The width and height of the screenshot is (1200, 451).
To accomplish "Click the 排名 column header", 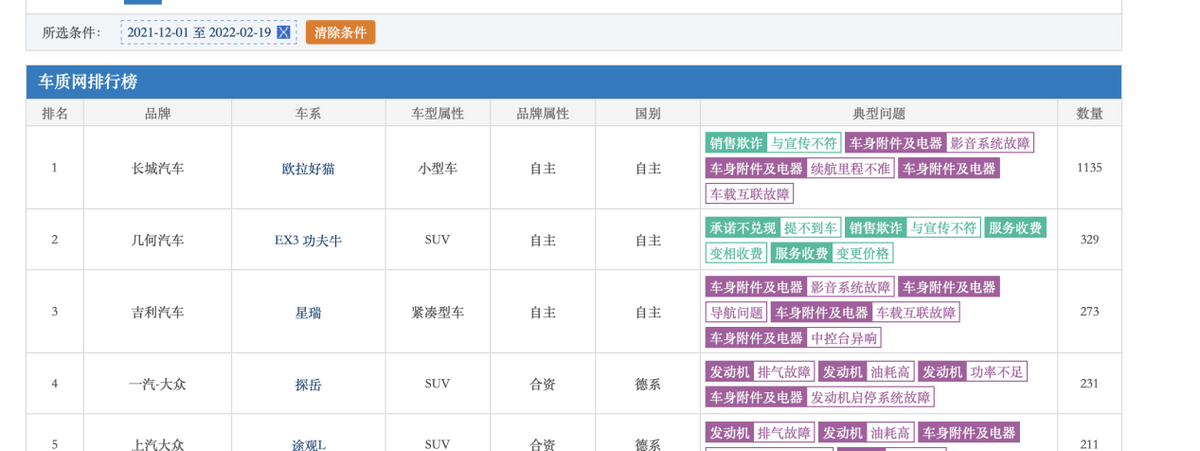I will pos(55,113).
